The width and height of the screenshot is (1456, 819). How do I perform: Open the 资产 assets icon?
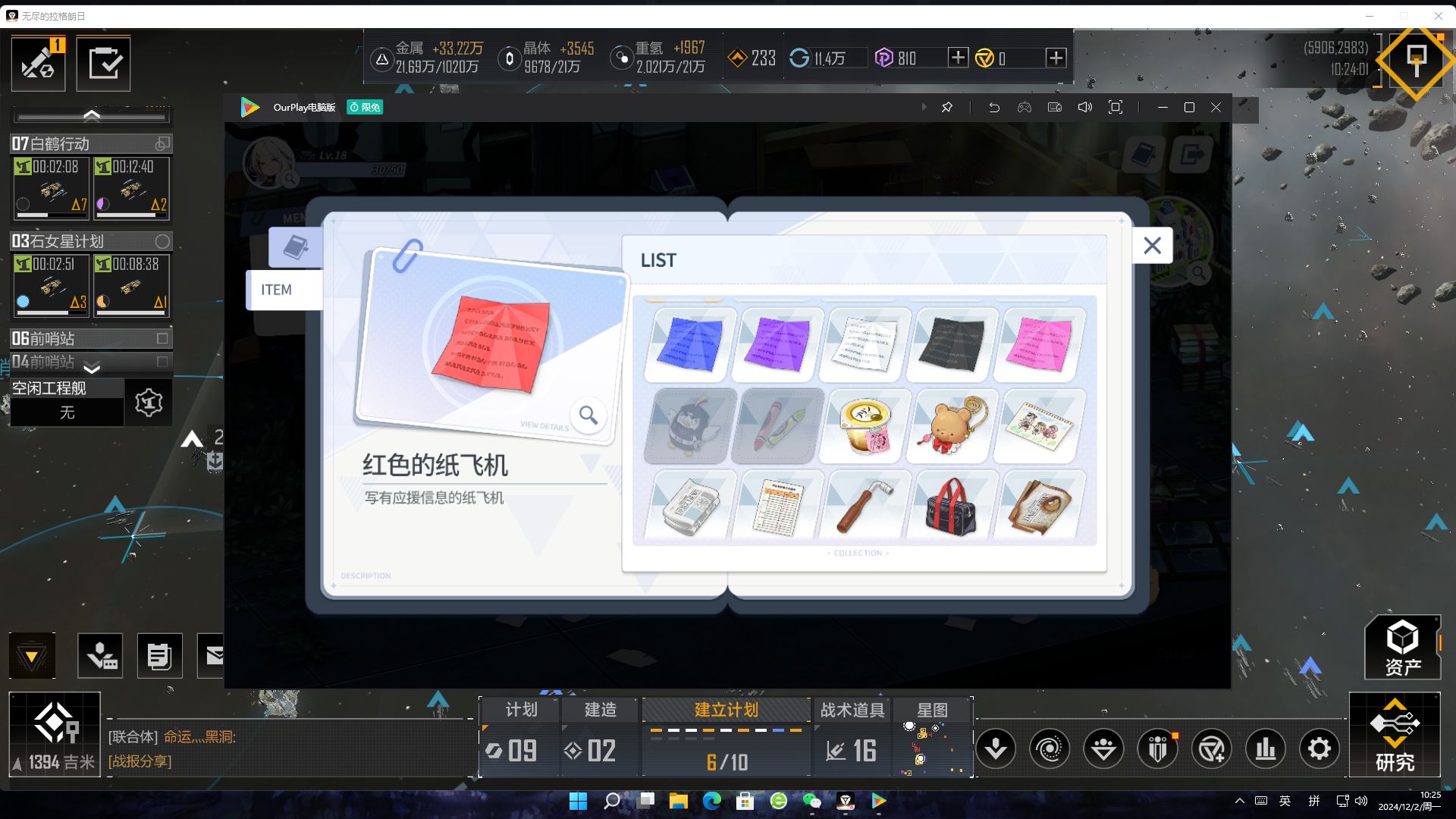(x=1402, y=647)
